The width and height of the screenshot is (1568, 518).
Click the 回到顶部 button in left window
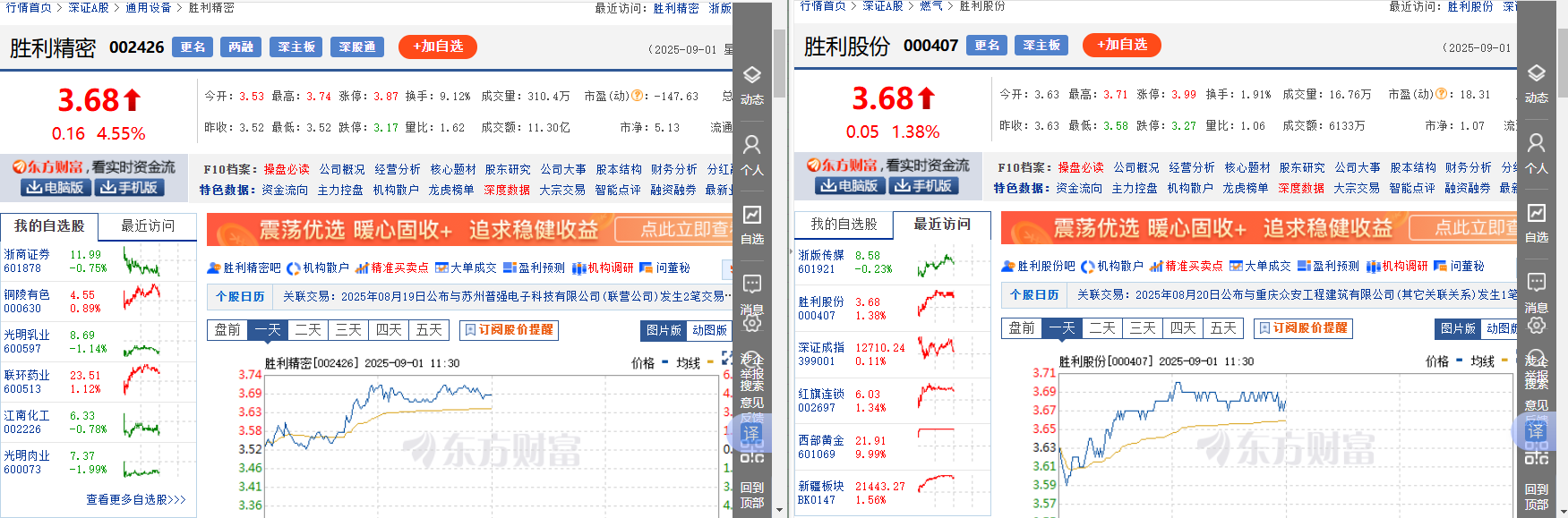pyautogui.click(x=751, y=495)
